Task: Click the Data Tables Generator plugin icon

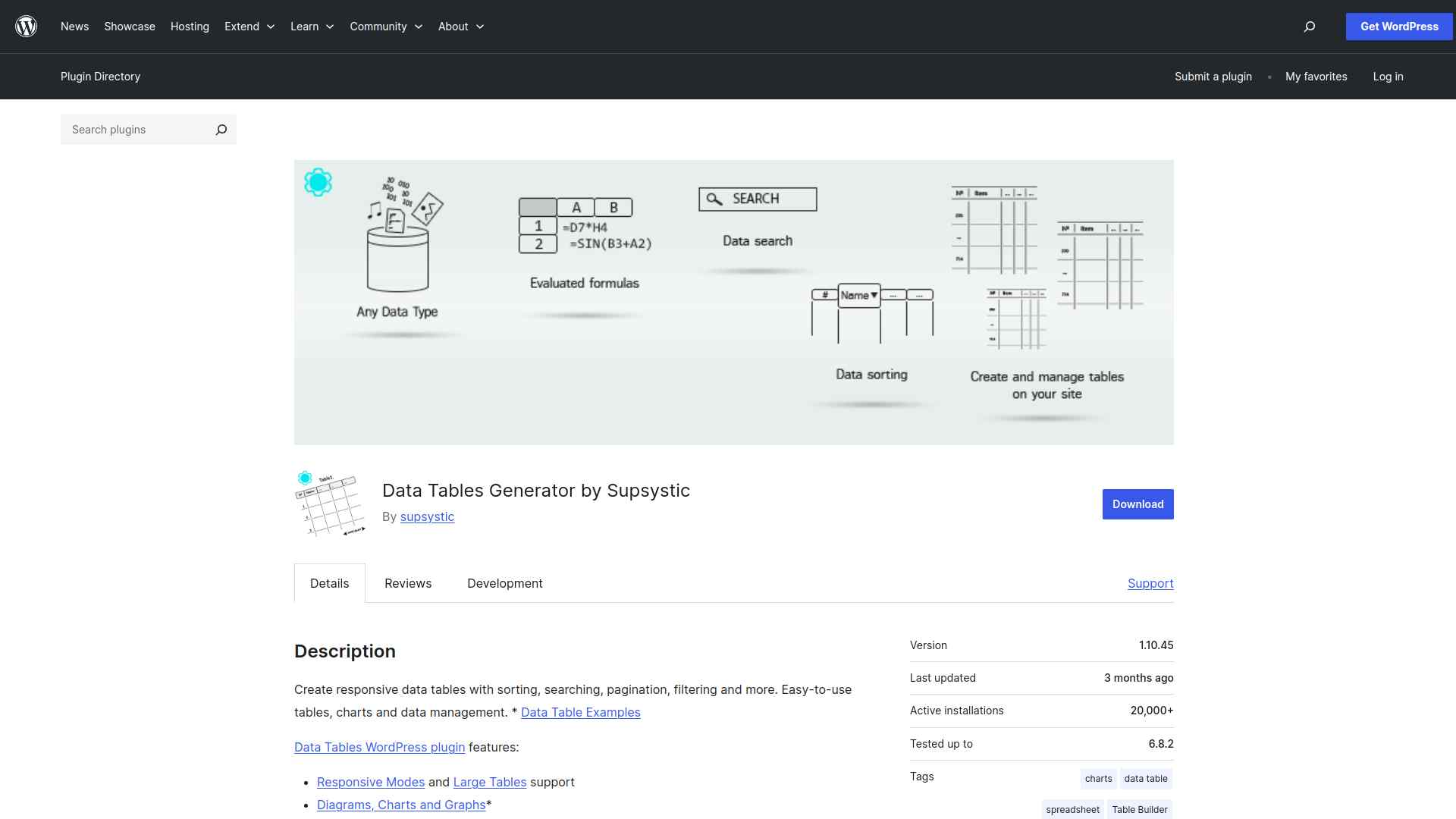Action: pos(331,504)
